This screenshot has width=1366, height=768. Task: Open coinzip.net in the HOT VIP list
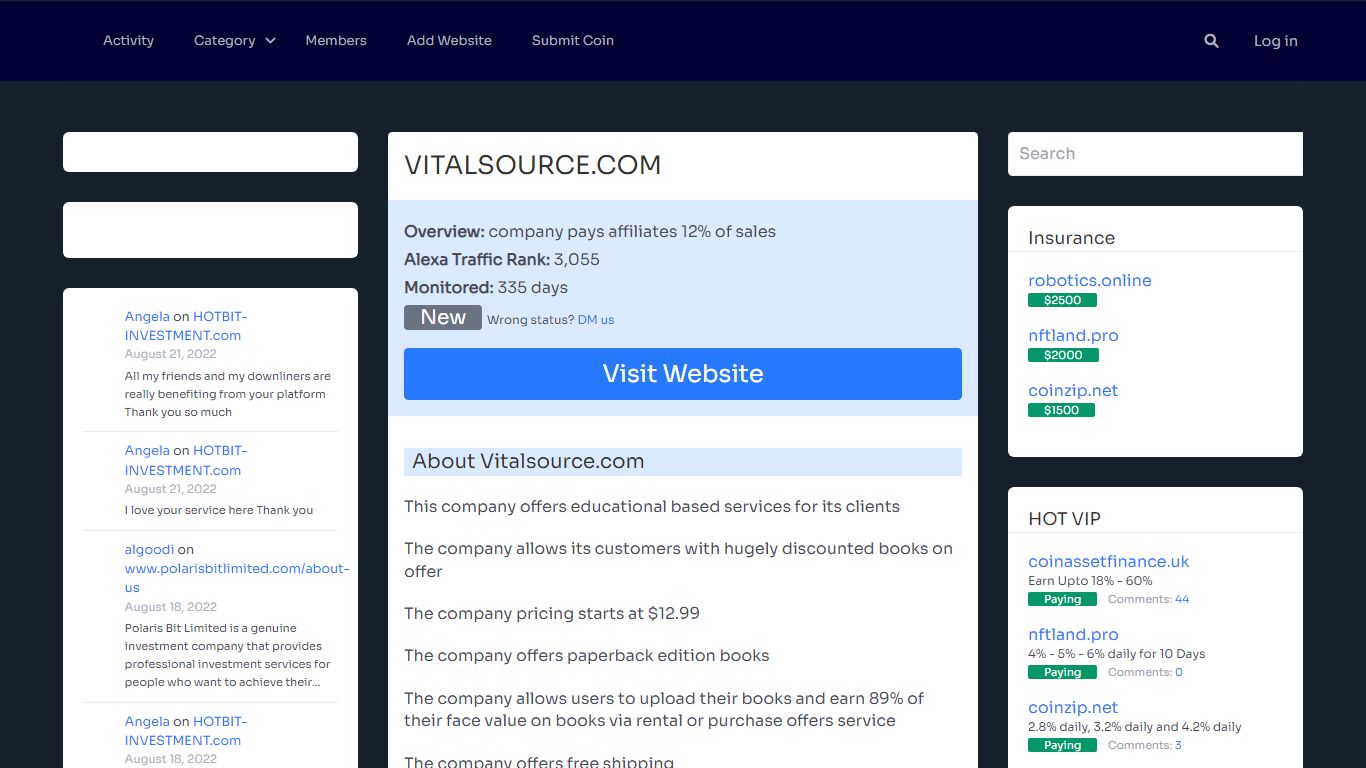point(1073,708)
